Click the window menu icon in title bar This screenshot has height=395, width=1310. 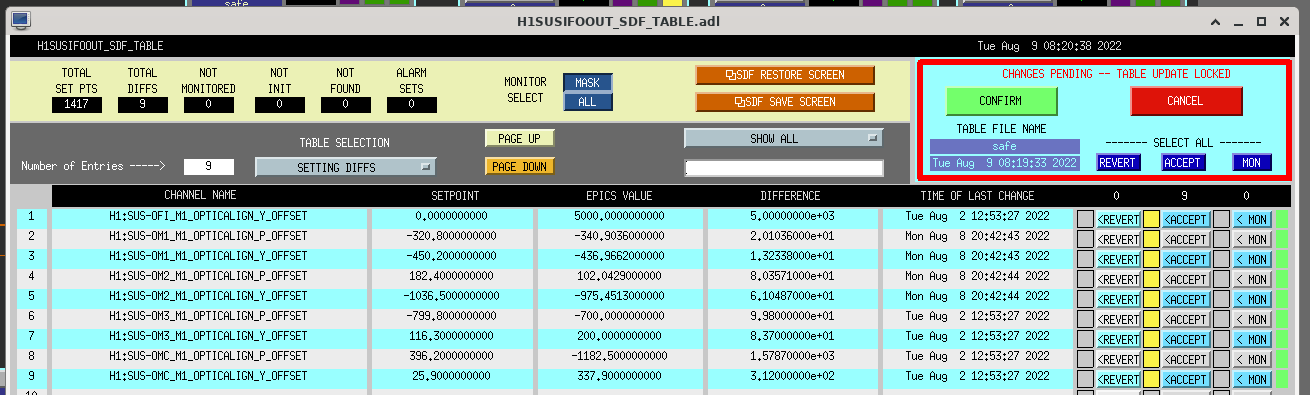[x=19, y=20]
